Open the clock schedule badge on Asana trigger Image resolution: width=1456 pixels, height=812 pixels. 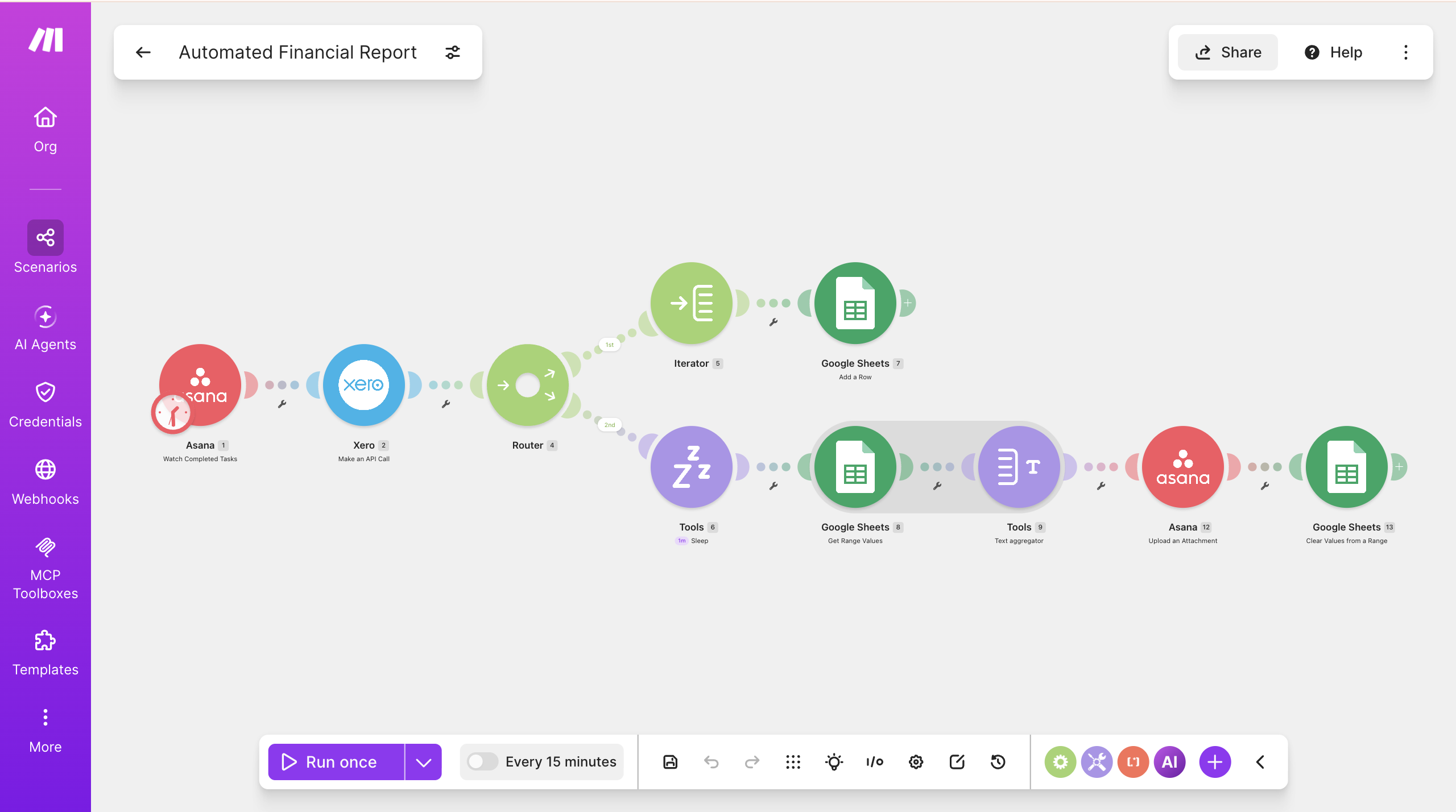click(172, 413)
